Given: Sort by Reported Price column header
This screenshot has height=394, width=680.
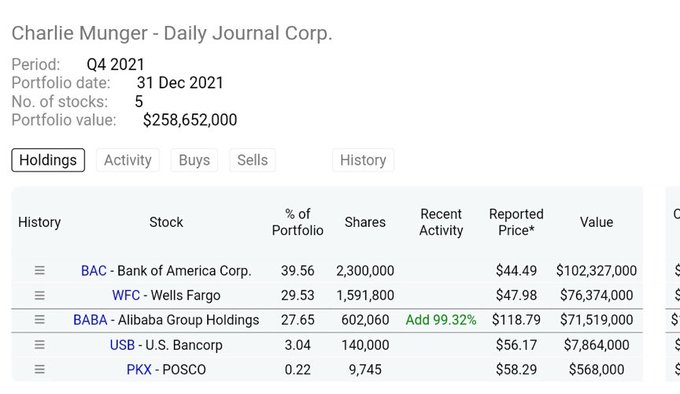Looking at the screenshot, I should click(516, 222).
